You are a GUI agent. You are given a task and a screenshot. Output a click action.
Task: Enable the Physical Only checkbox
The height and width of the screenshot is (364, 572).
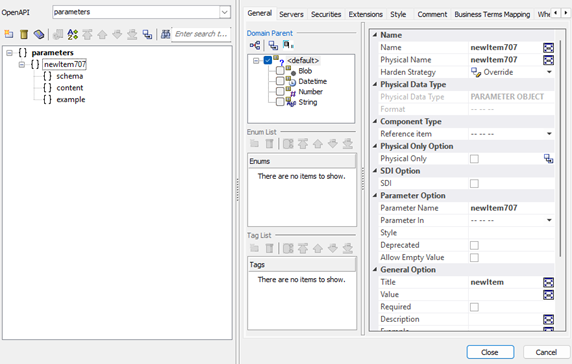point(474,159)
